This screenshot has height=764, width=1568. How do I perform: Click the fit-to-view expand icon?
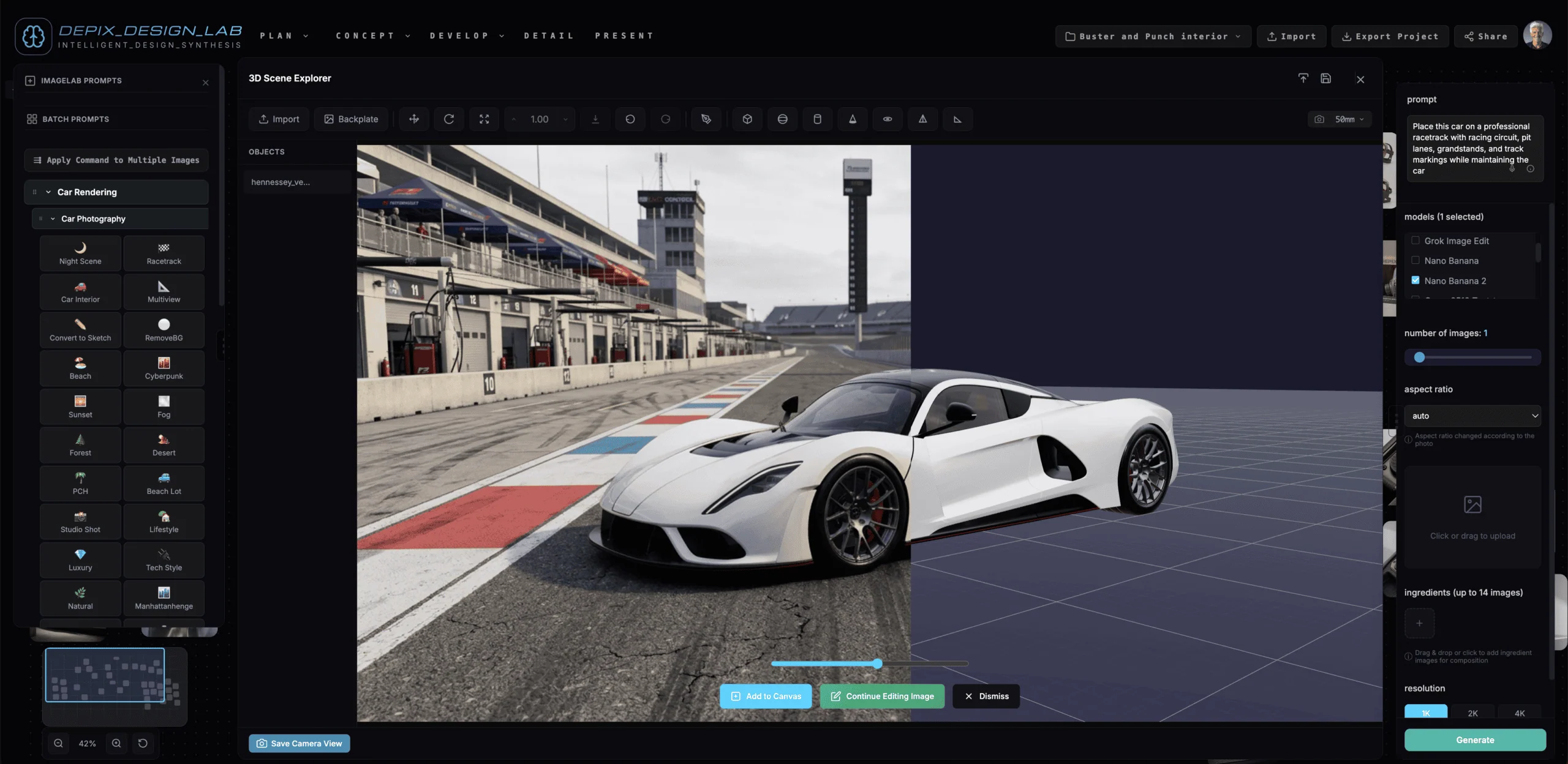(x=484, y=119)
